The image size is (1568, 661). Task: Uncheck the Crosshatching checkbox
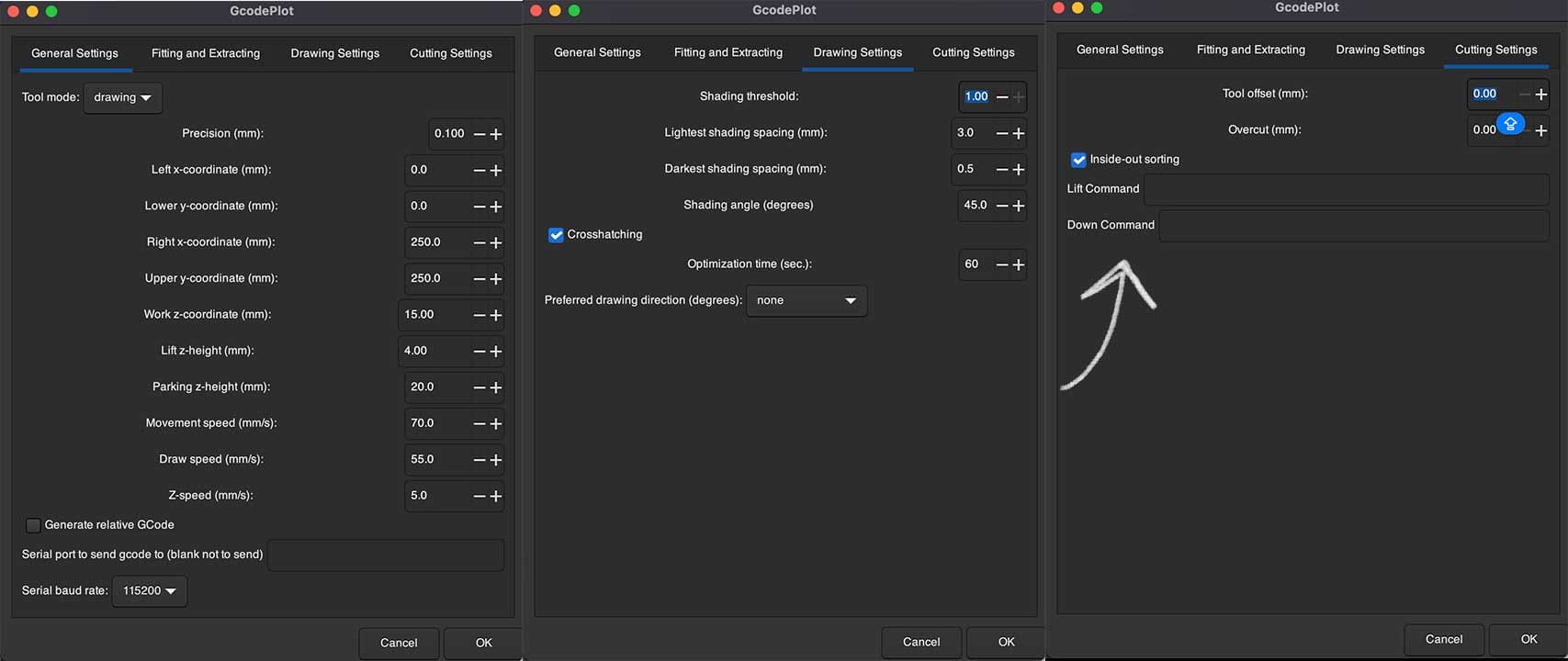[x=556, y=235]
